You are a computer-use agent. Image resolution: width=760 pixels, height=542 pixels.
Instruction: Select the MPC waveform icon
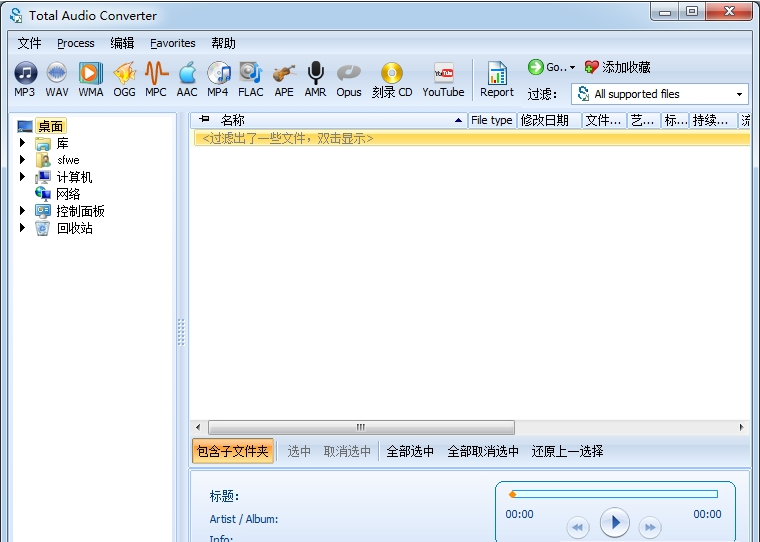coord(157,74)
